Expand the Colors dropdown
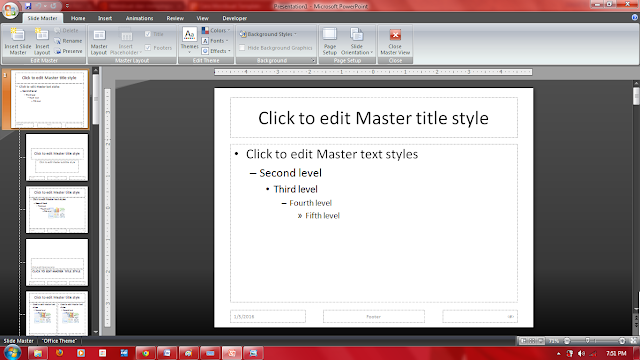640x360 pixels. 216,31
